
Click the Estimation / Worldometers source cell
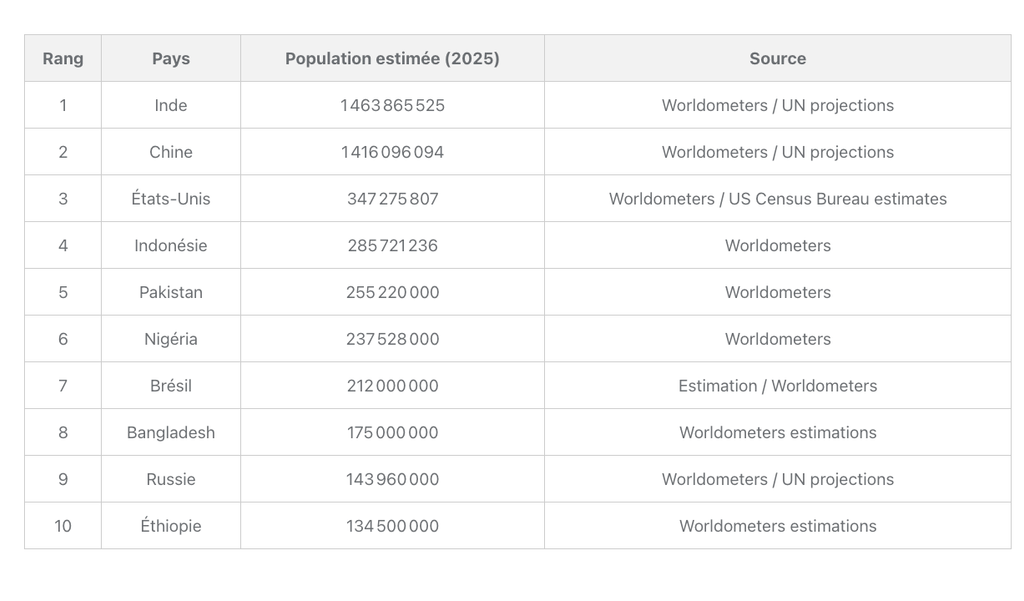(x=777, y=386)
